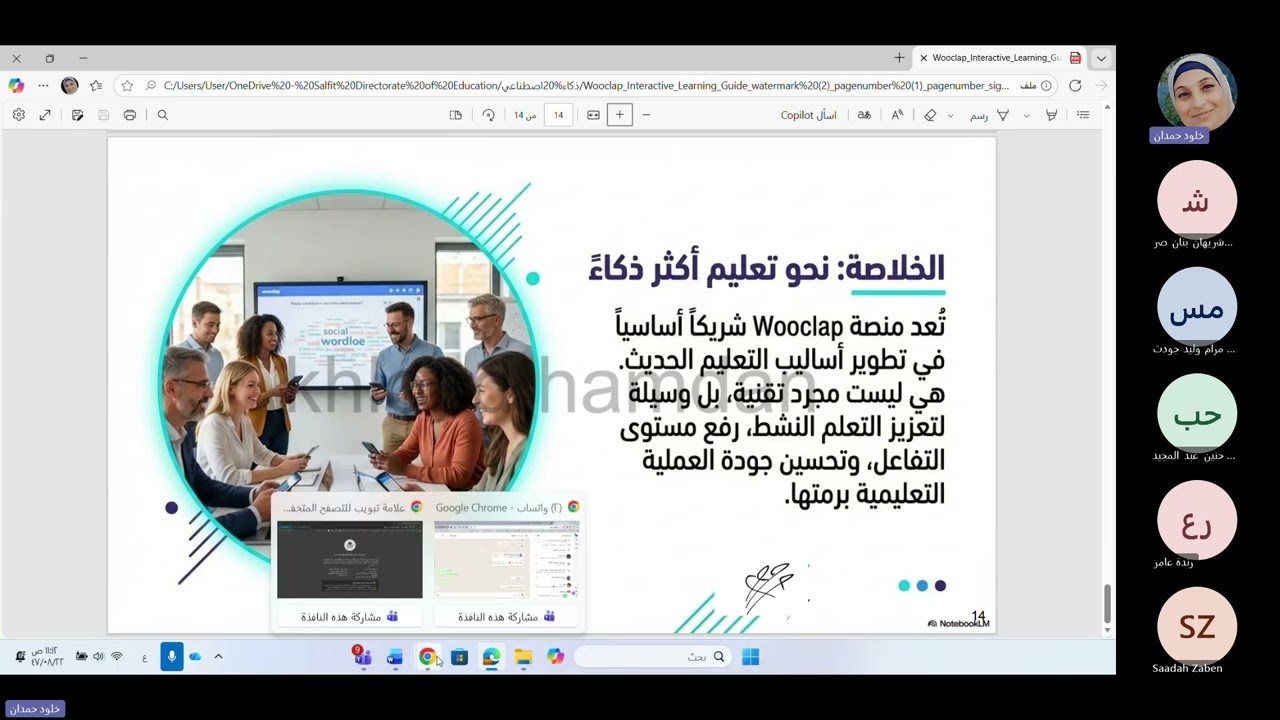Switch to Google Chrome on taskbar

427,657
